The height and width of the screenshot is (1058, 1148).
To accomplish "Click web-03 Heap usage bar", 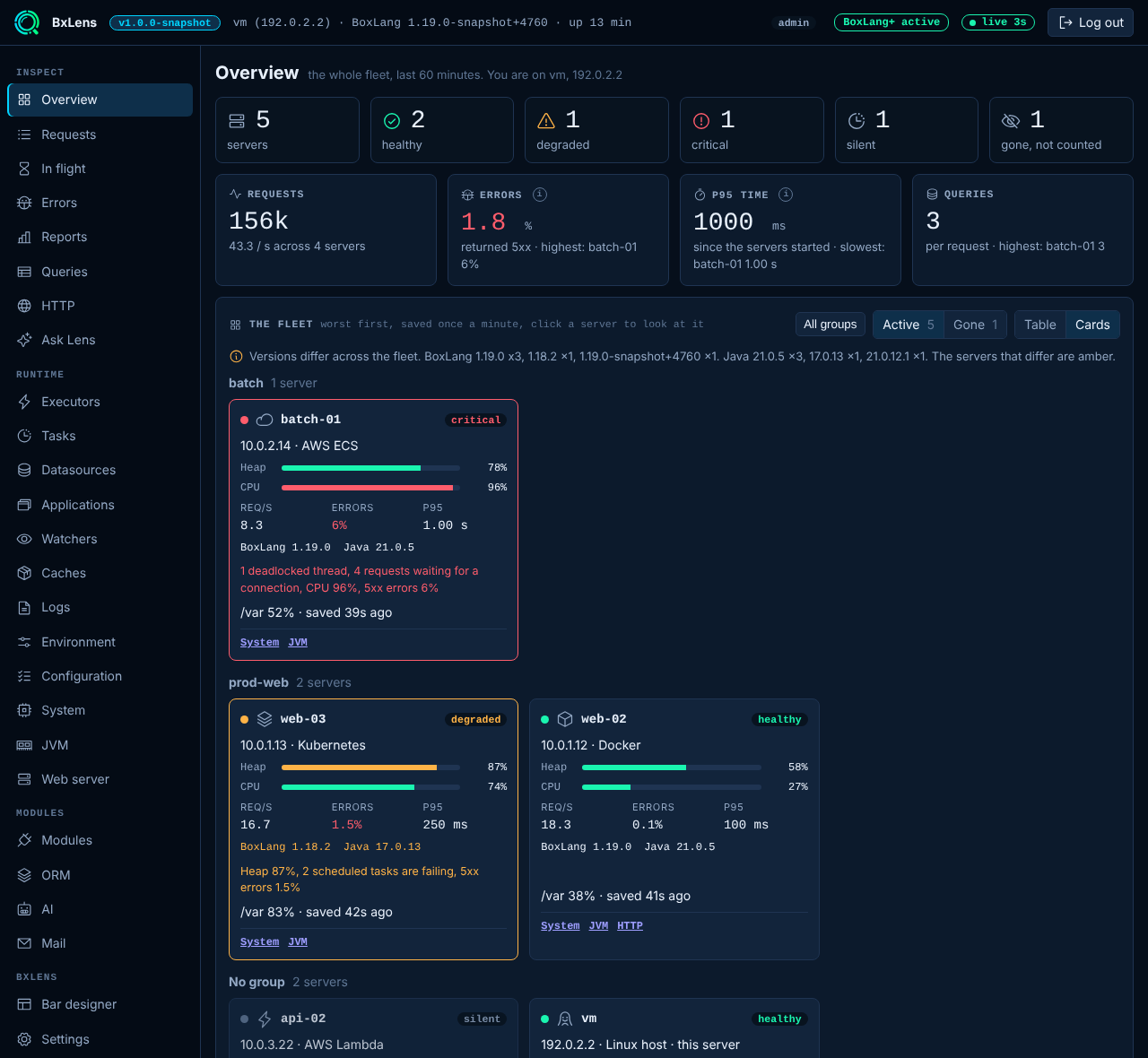I will (370, 767).
